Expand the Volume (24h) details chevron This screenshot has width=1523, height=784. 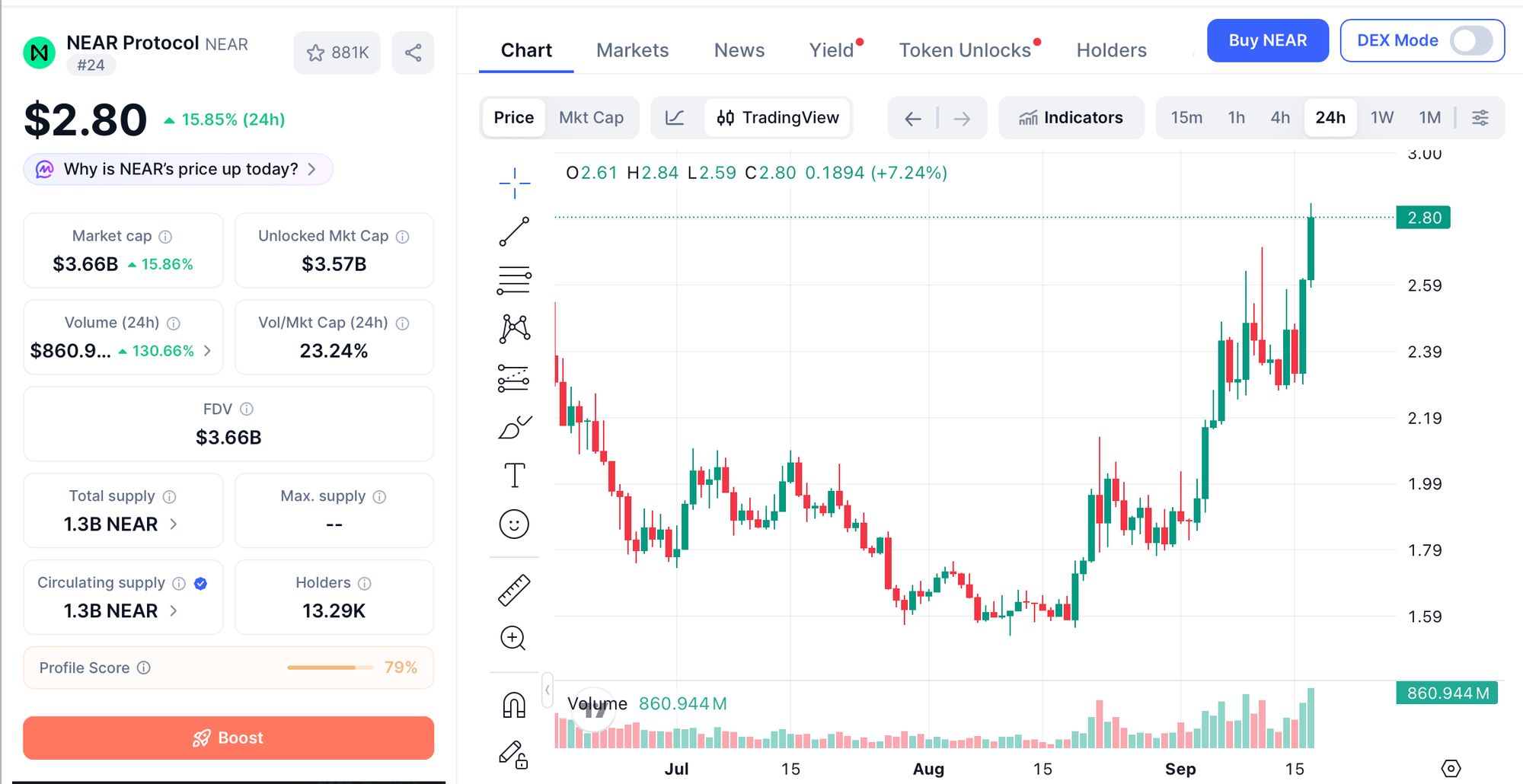(207, 350)
